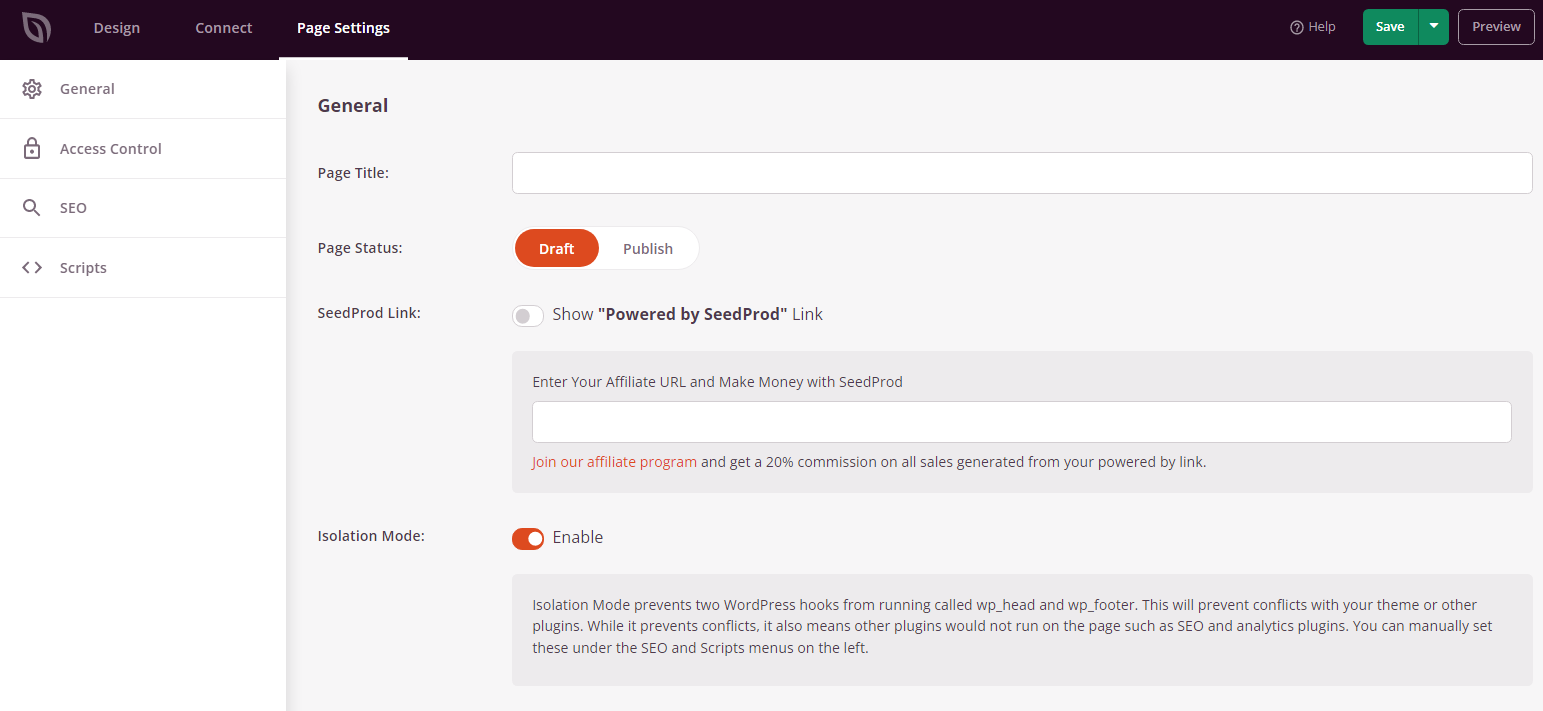Open the Scripts settings panel
This screenshot has height=711, width=1543.
point(82,267)
